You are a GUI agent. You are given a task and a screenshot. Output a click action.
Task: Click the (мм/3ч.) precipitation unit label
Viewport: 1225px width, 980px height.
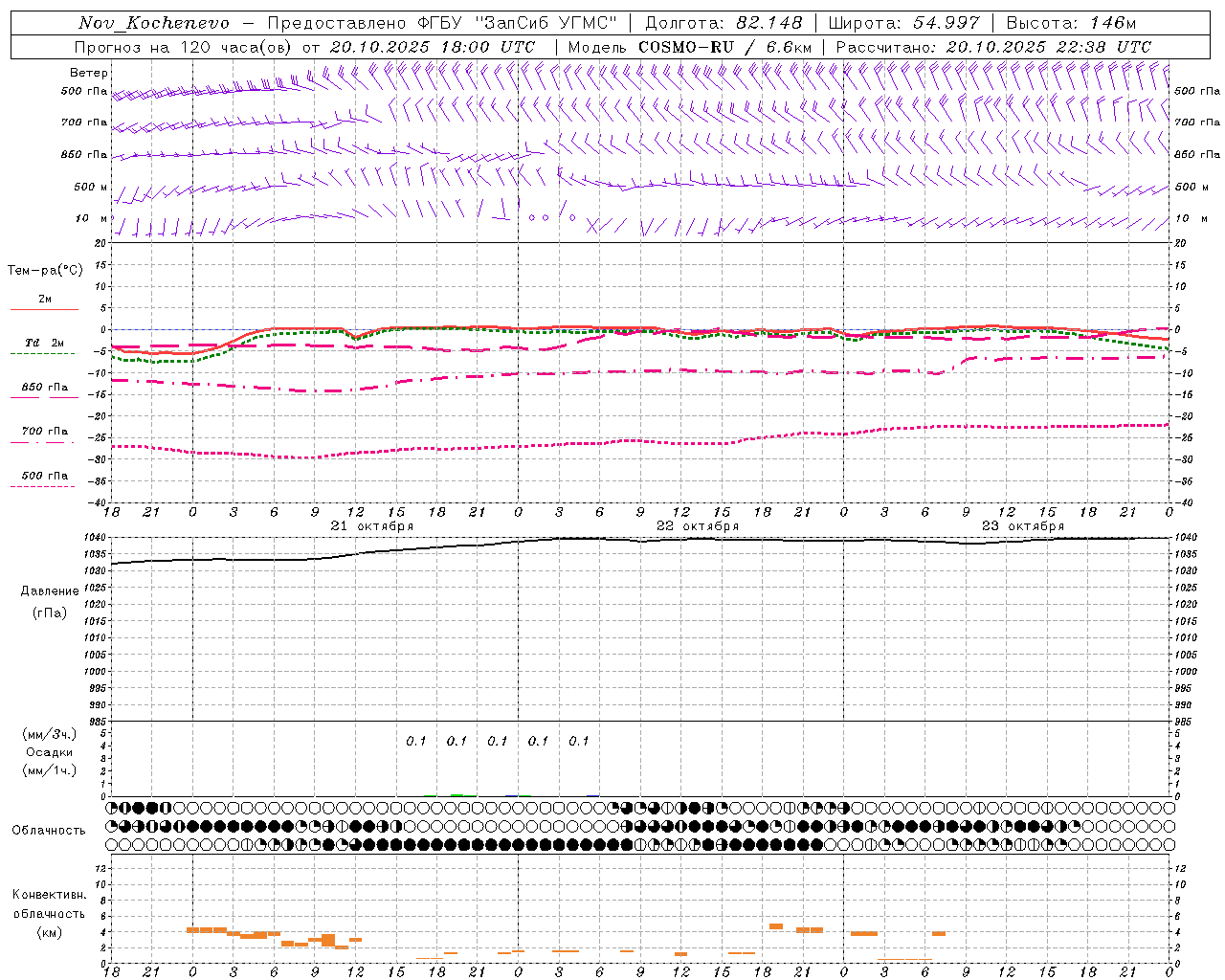coord(50,734)
